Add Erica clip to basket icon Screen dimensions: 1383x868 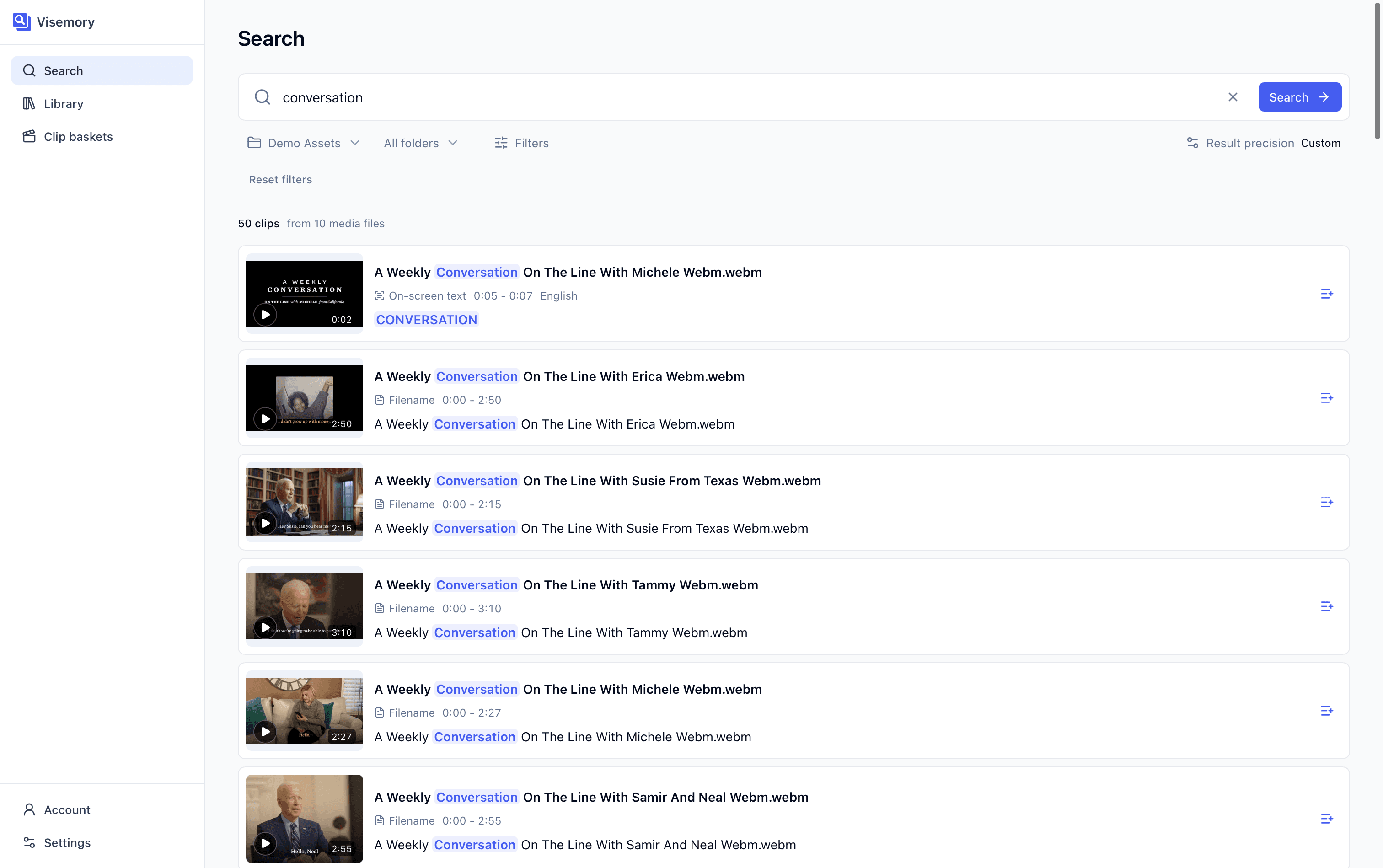coord(1326,398)
